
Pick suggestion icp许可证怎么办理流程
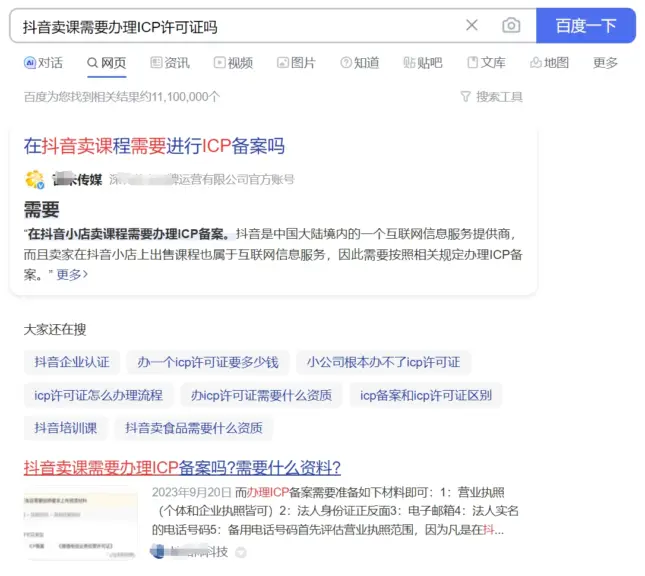[x=98, y=395]
